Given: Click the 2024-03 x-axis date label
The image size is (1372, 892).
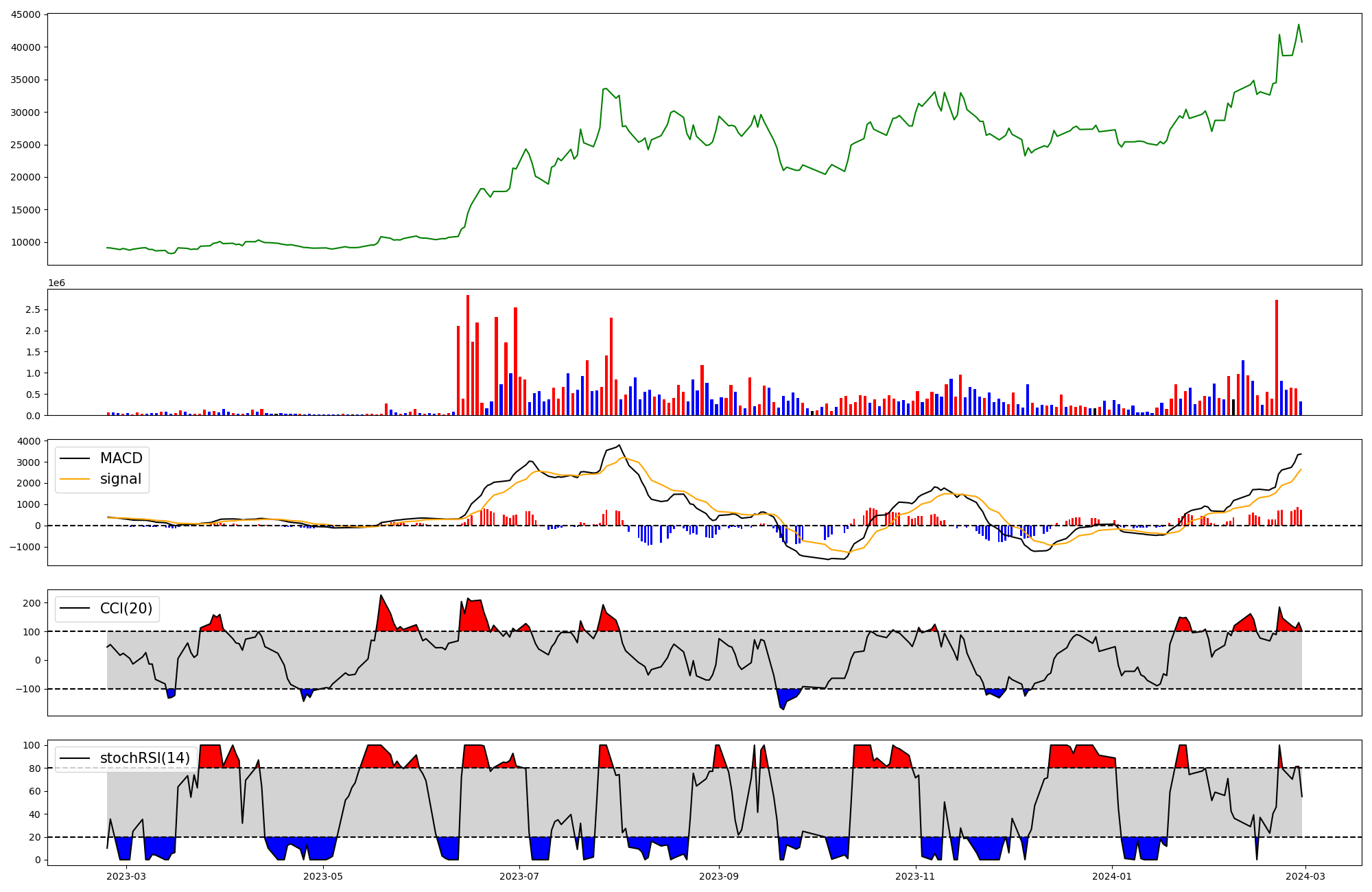Looking at the screenshot, I should click(1305, 876).
